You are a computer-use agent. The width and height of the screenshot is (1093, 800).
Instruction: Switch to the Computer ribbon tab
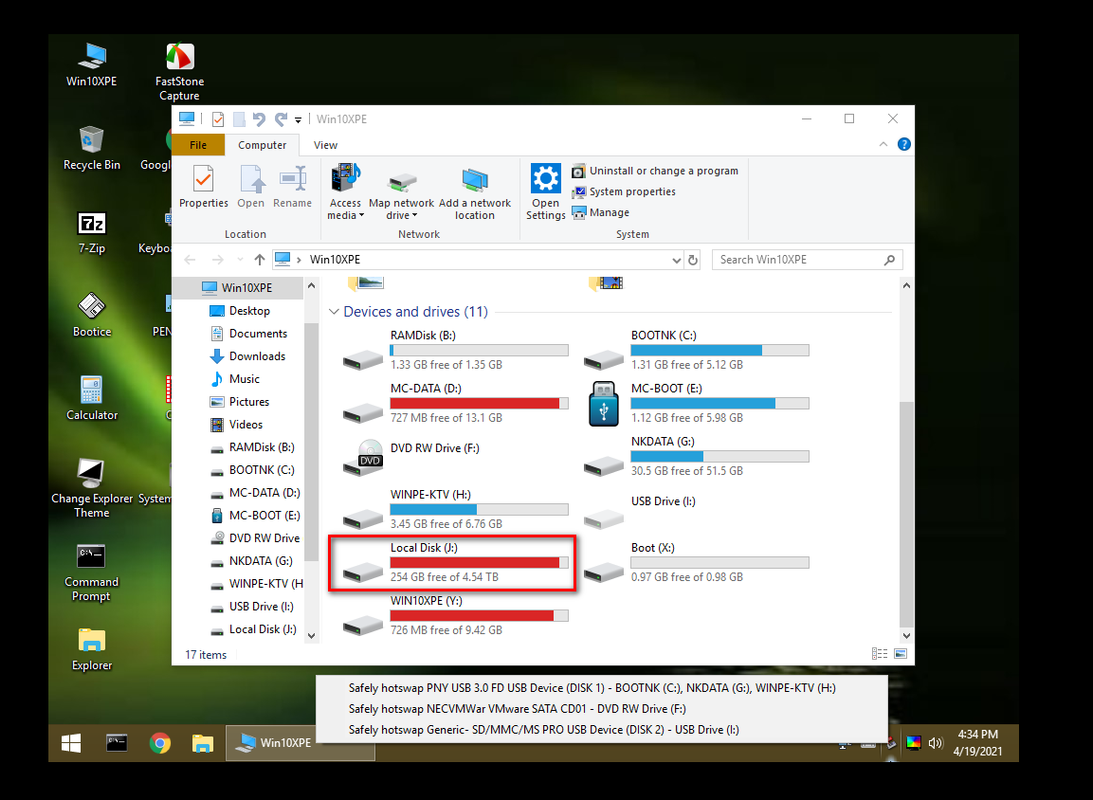(x=262, y=145)
